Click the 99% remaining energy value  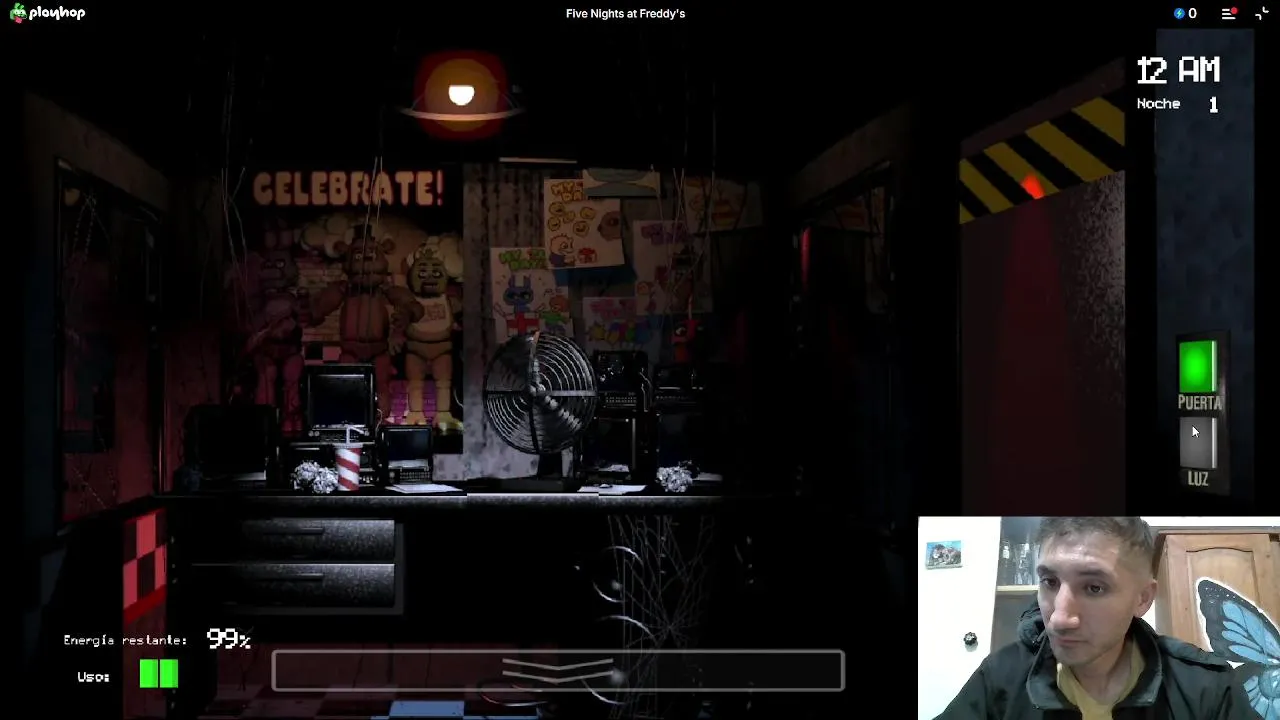pyautogui.click(x=228, y=639)
